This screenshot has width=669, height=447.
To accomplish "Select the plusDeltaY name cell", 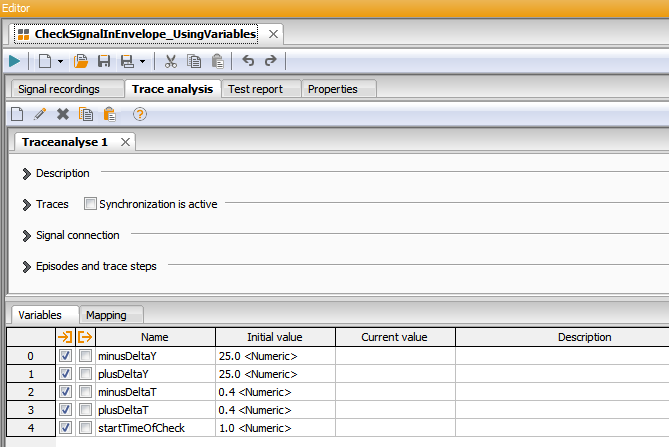I will coord(155,374).
